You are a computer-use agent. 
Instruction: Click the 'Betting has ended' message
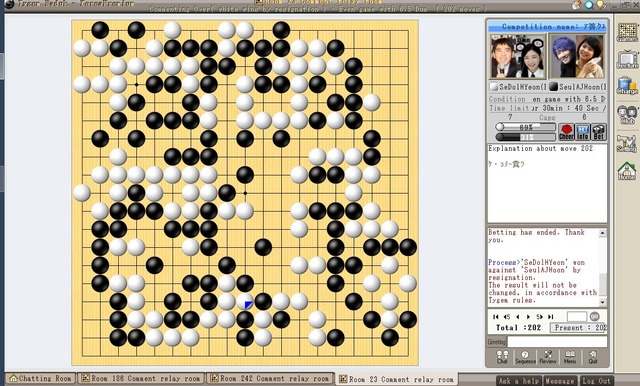click(x=536, y=236)
